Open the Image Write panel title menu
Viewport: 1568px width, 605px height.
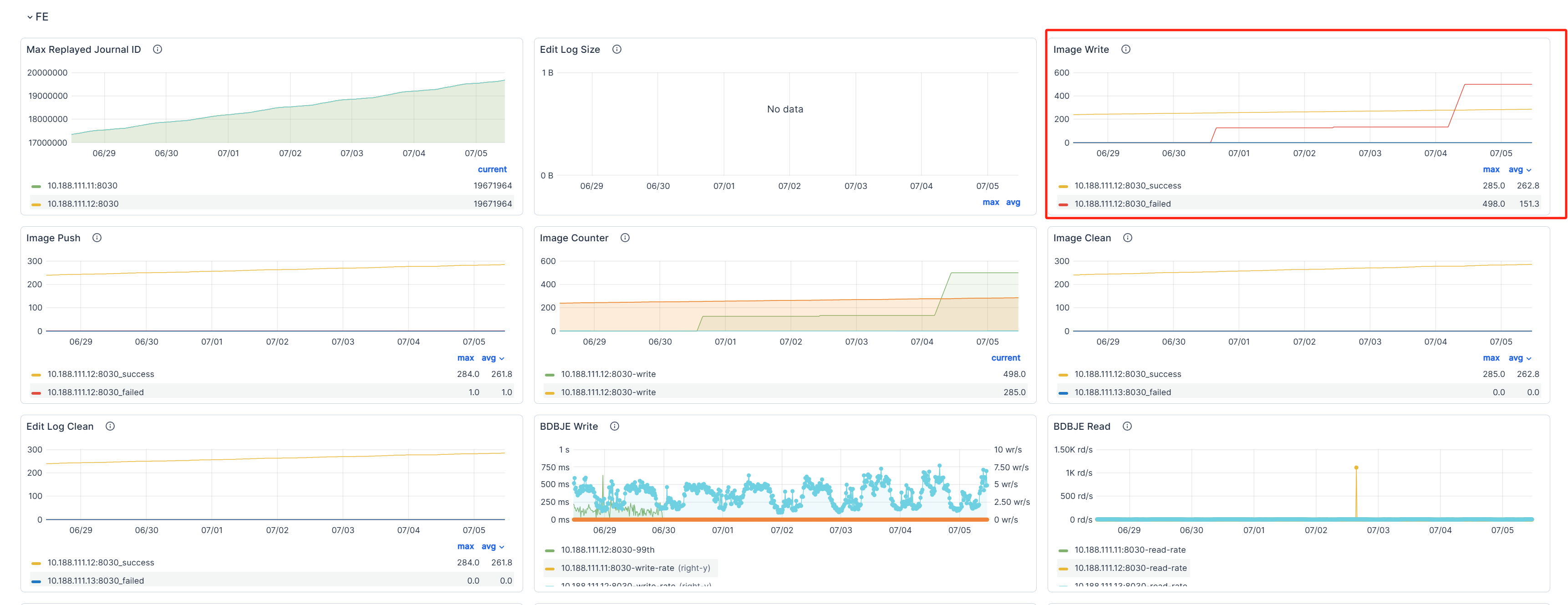pos(1081,49)
